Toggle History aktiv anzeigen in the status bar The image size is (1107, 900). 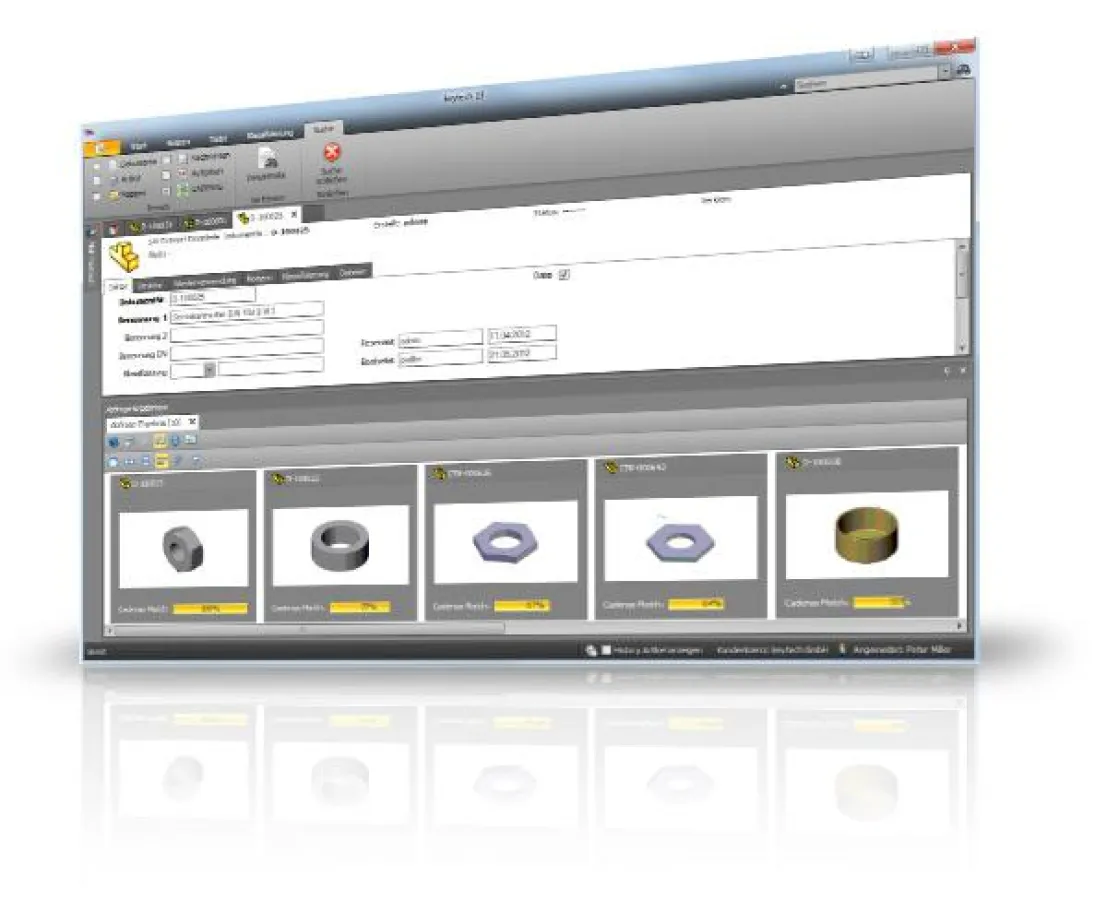click(x=608, y=647)
